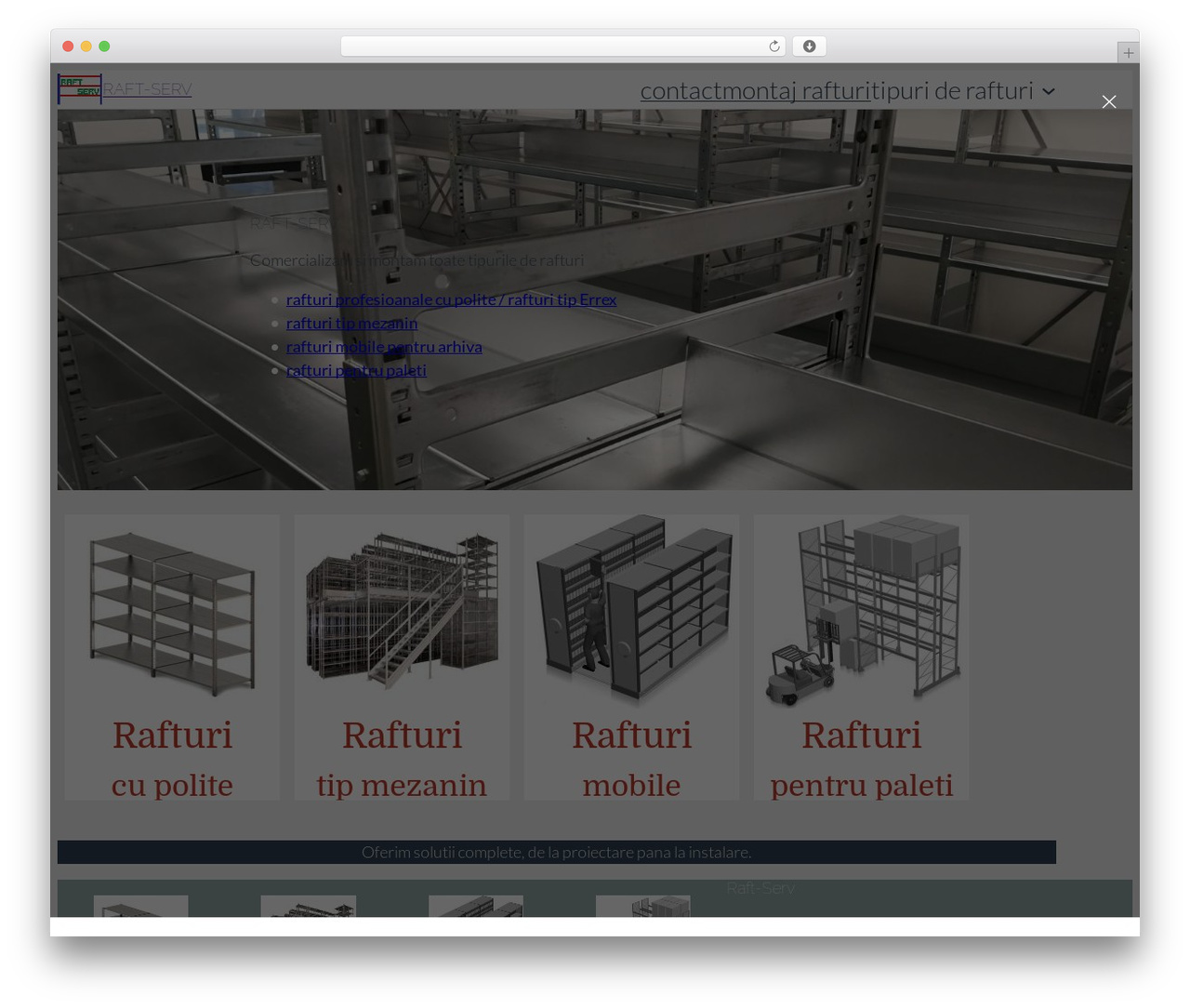Click the browser address bar
1190x1008 pixels.
tap(563, 46)
